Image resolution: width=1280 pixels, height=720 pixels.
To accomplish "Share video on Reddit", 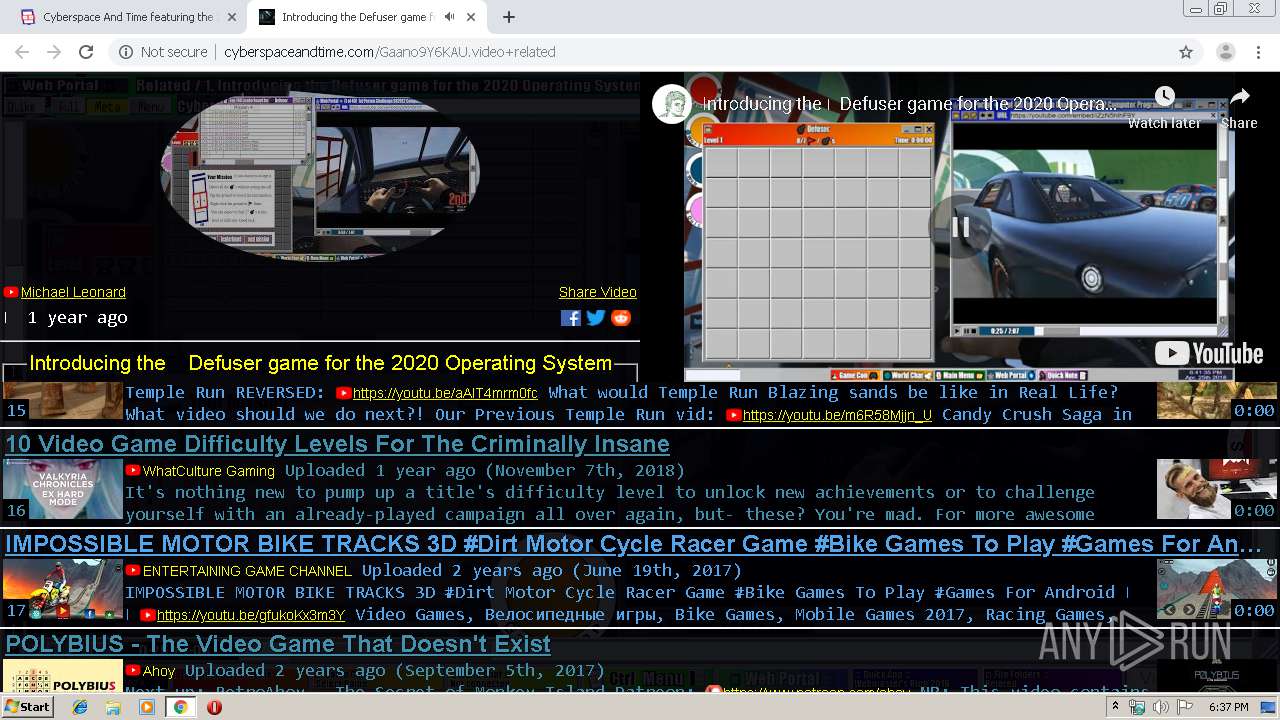I will (621, 318).
